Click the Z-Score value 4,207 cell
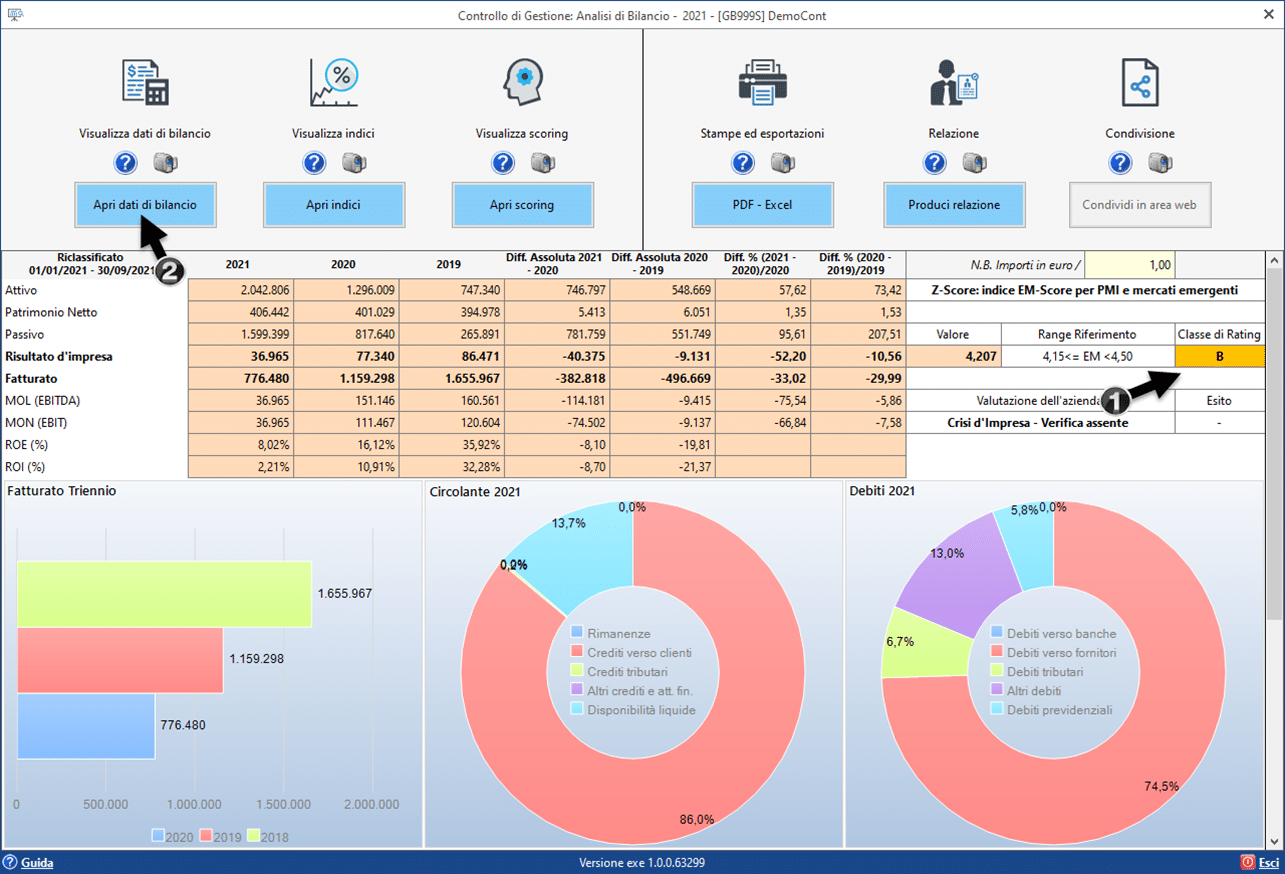1285x874 pixels. pos(954,356)
